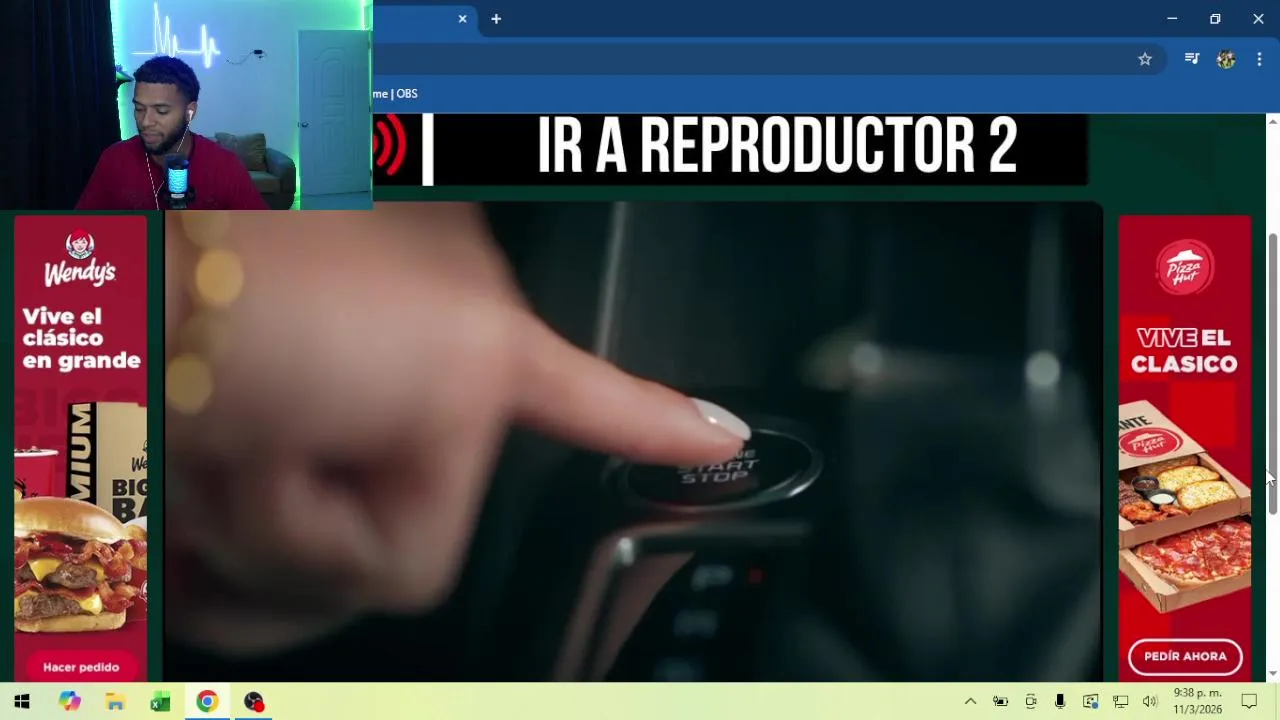Viewport: 1280px width, 720px height.
Task: Minimize the Chrome window
Action: (x=1172, y=19)
